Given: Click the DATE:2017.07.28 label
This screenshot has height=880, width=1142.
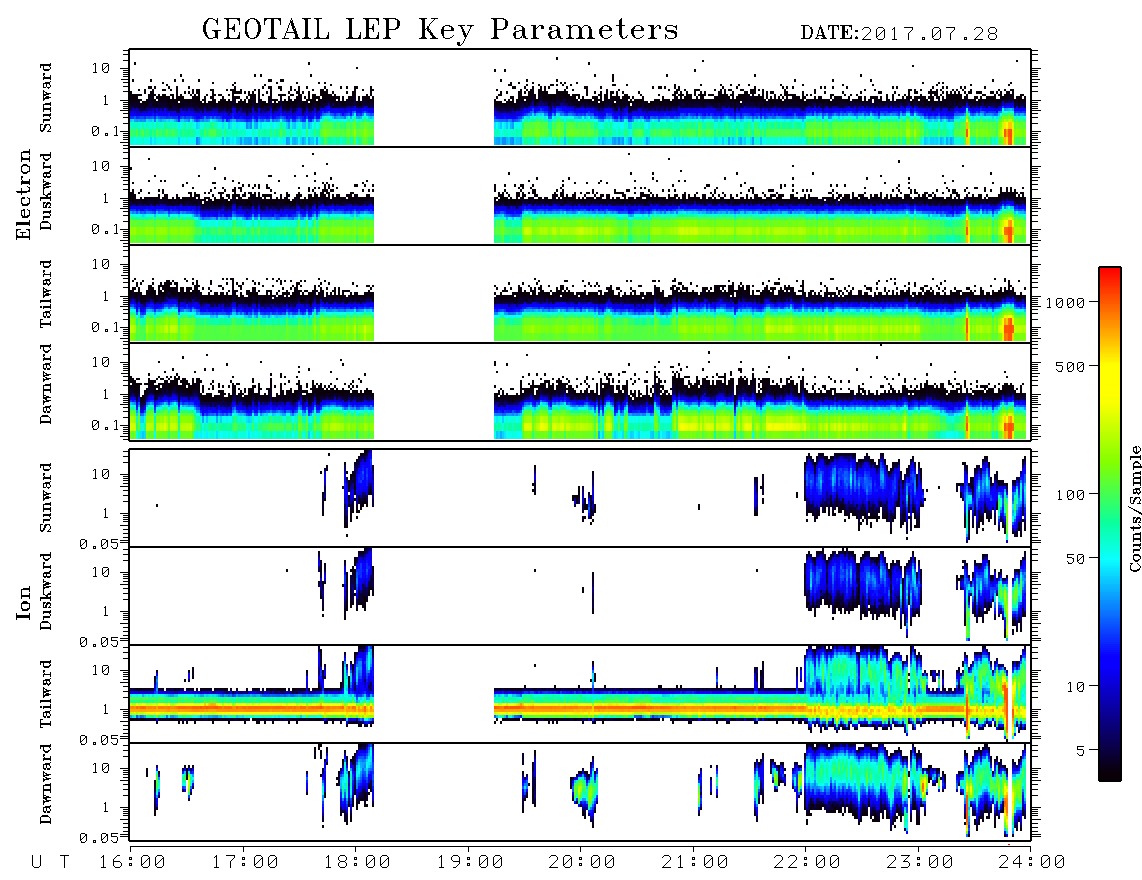Looking at the screenshot, I should point(899,34).
